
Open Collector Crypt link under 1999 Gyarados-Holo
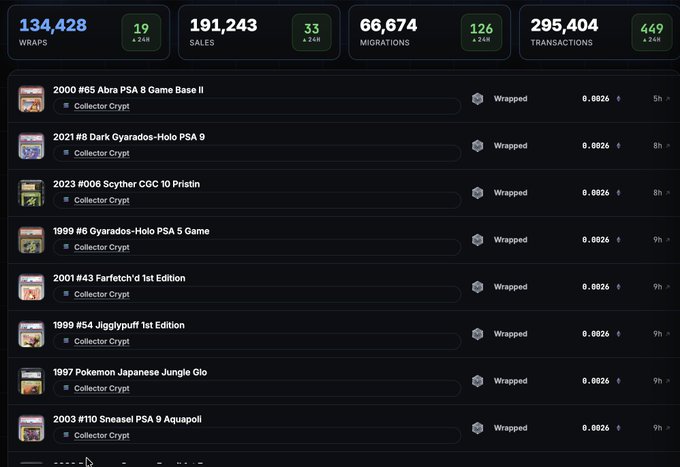pyautogui.click(x=101, y=247)
